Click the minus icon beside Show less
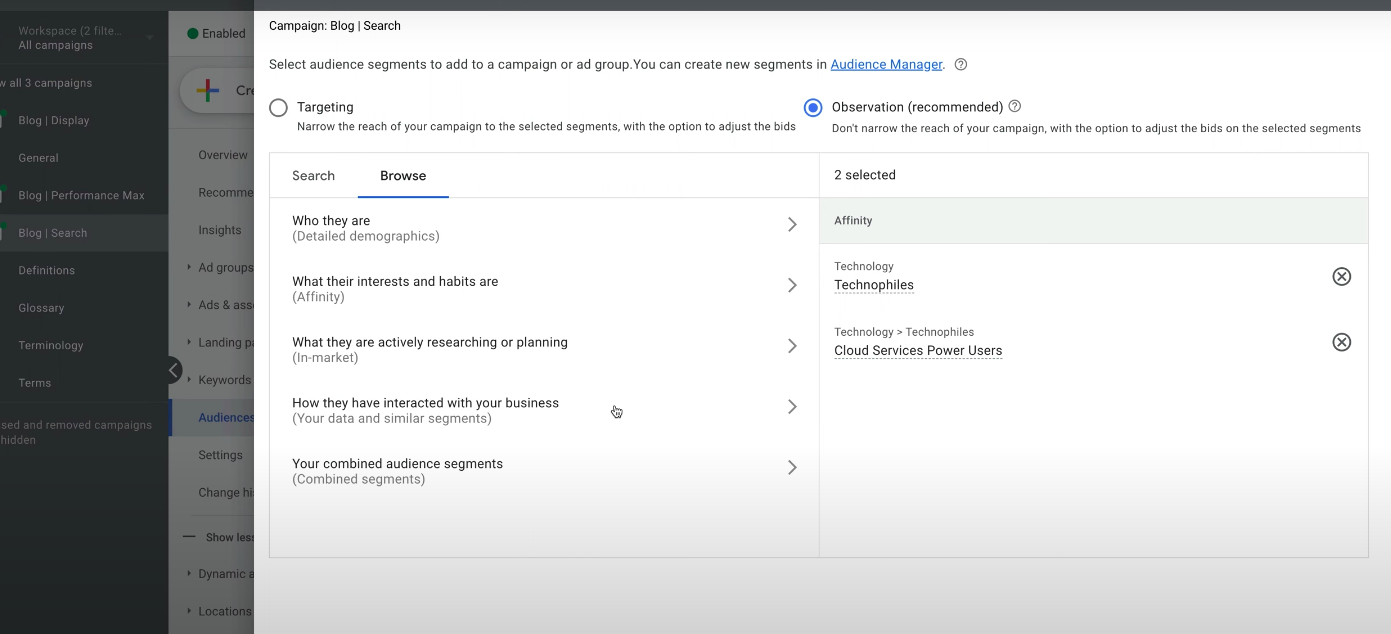Screen dimensions: 1391x634 tap(188, 537)
